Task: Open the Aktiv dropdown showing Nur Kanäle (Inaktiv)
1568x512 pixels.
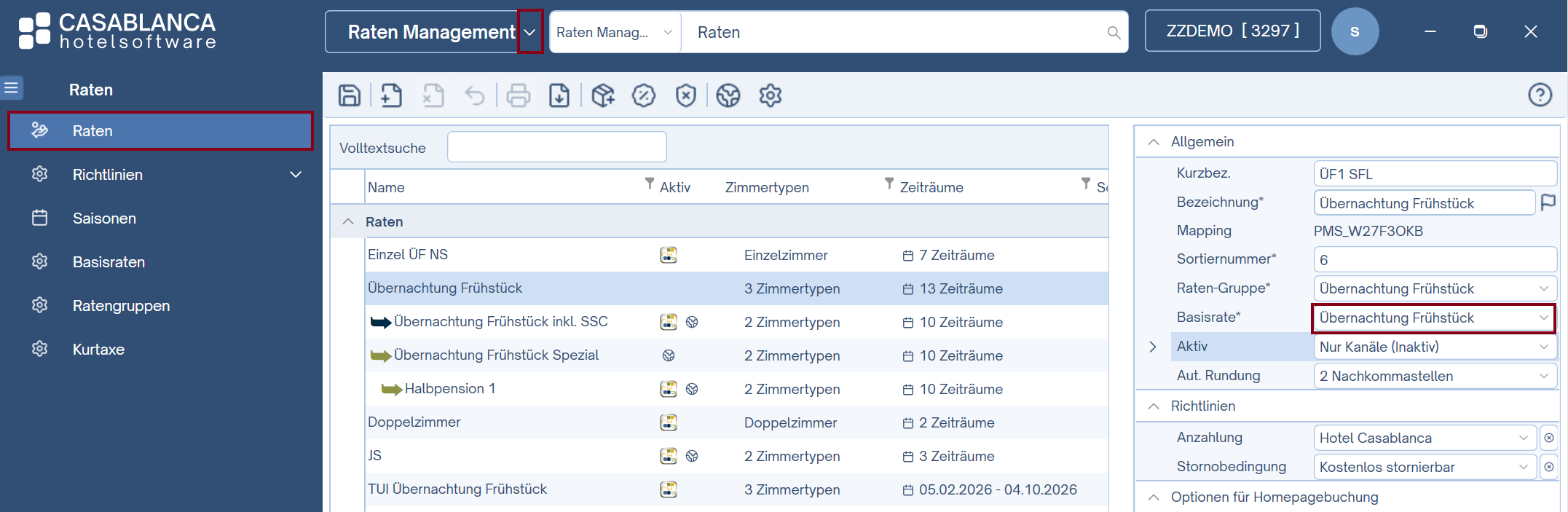Action: coord(1435,347)
